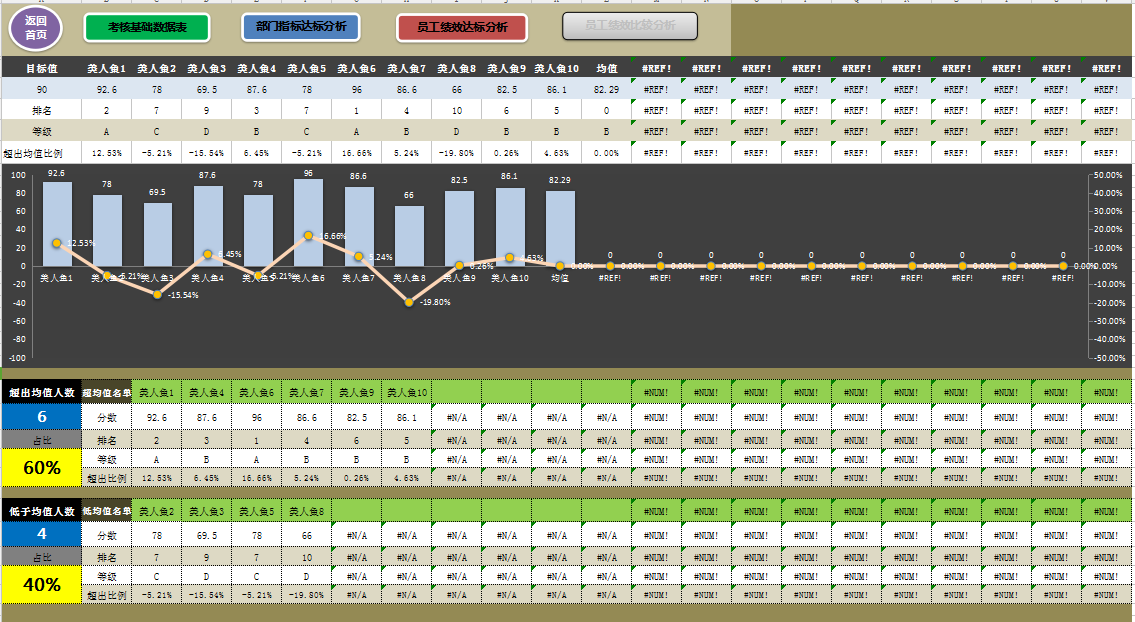Open the blue 部门指标达标分析 button

click(x=300, y=27)
